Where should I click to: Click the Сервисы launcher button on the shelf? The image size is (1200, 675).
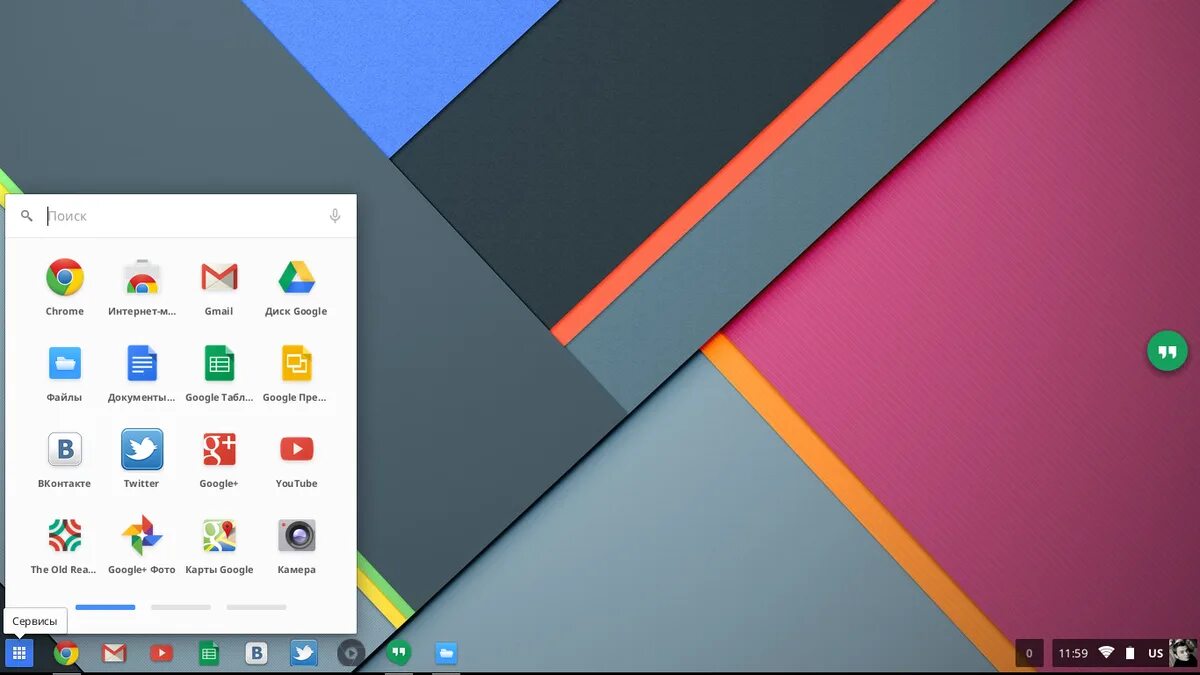point(19,653)
